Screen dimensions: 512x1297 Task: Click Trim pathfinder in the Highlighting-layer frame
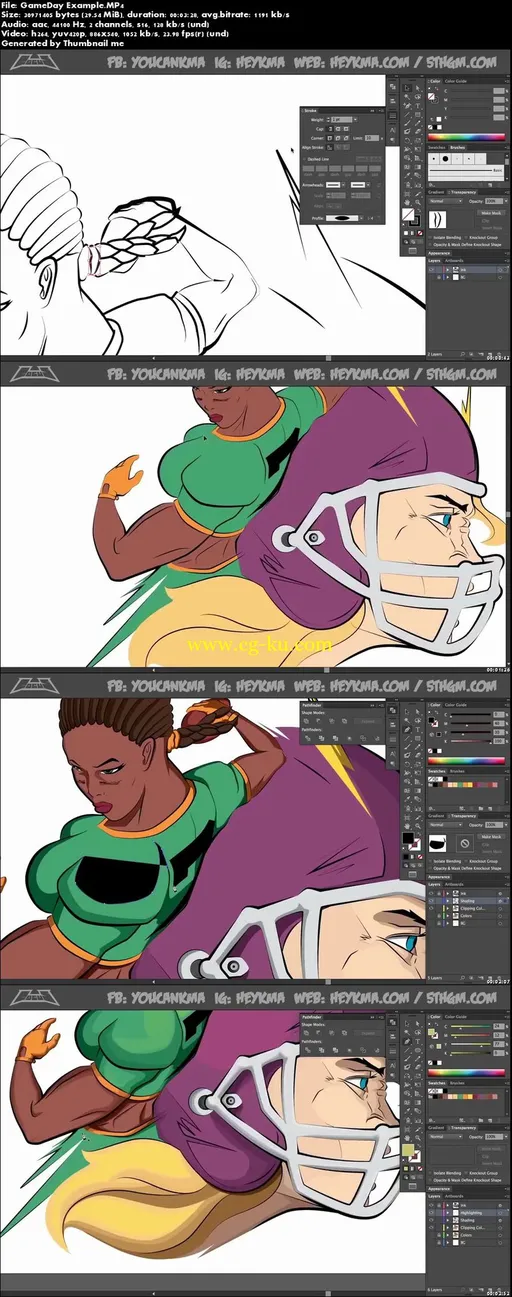(322, 1050)
